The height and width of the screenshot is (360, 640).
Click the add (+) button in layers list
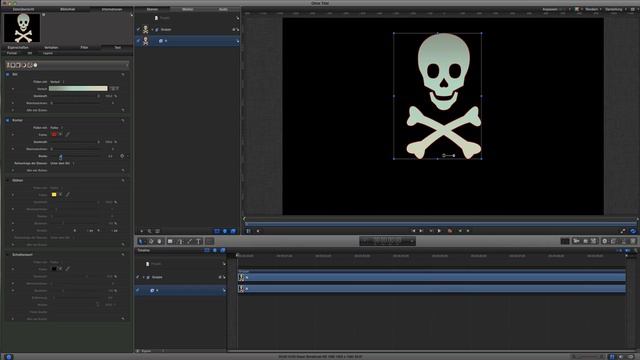[142, 231]
